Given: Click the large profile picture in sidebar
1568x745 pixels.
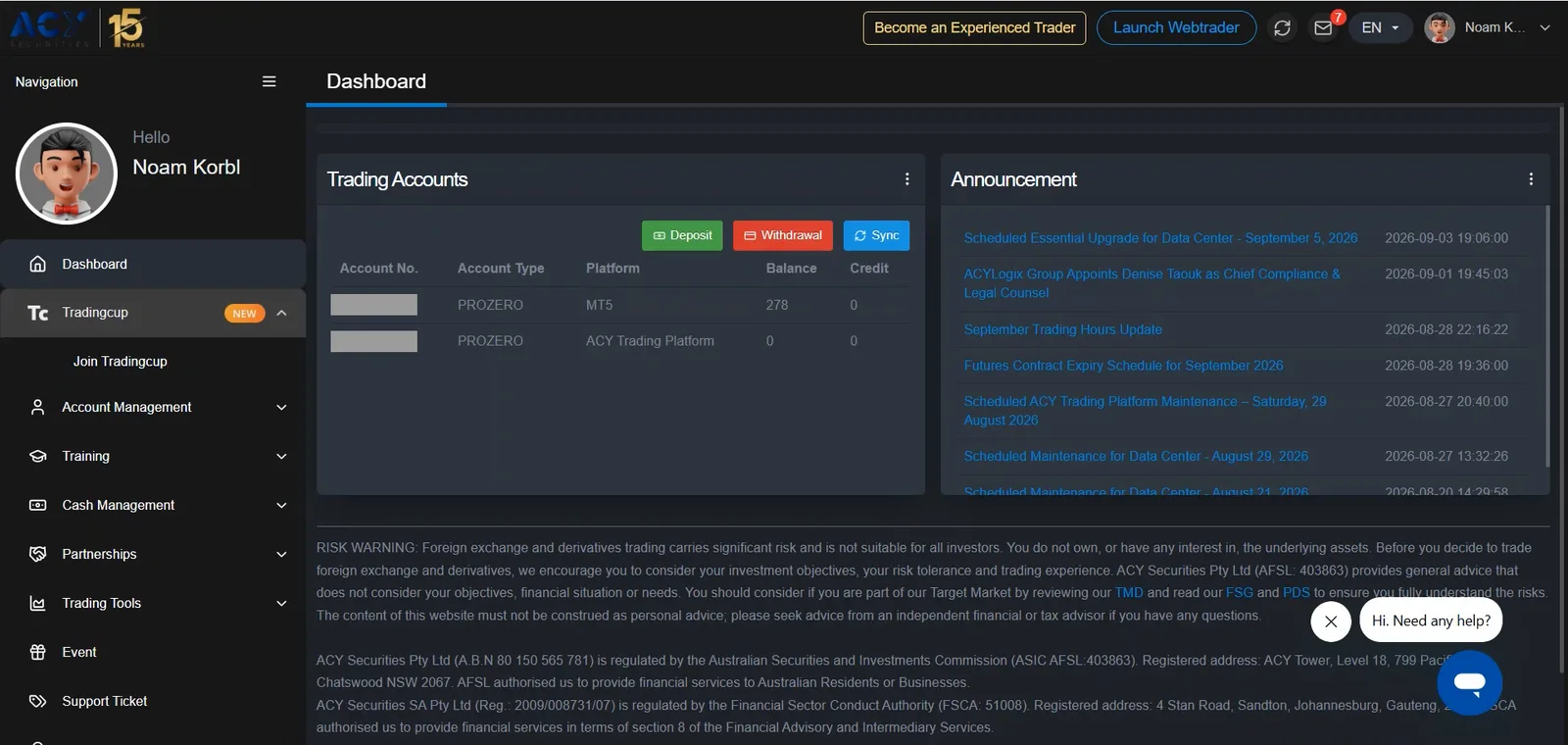Looking at the screenshot, I should (x=67, y=174).
